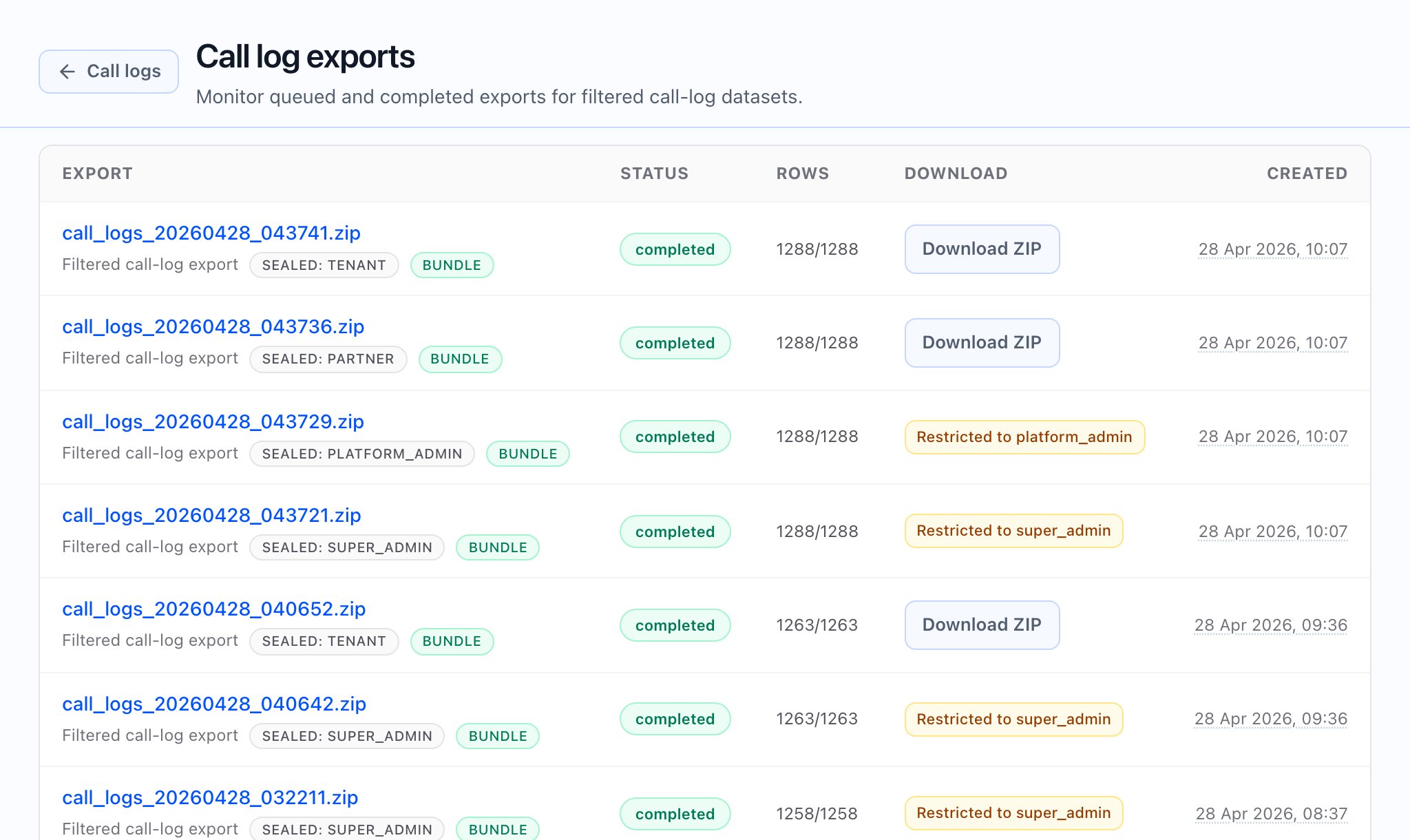Click the ROWS column header
Viewport: 1410px width, 840px height.
pos(803,174)
